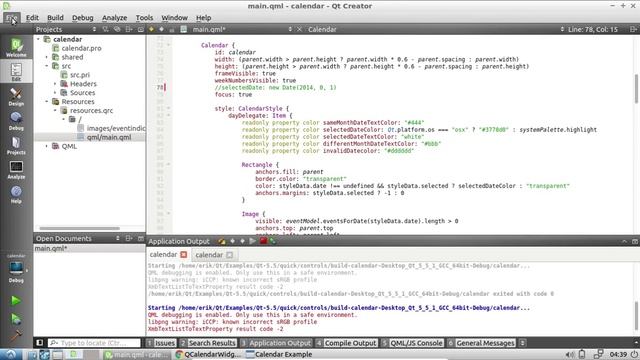Open the Build menu
The height and width of the screenshot is (360, 640).
tap(55, 18)
